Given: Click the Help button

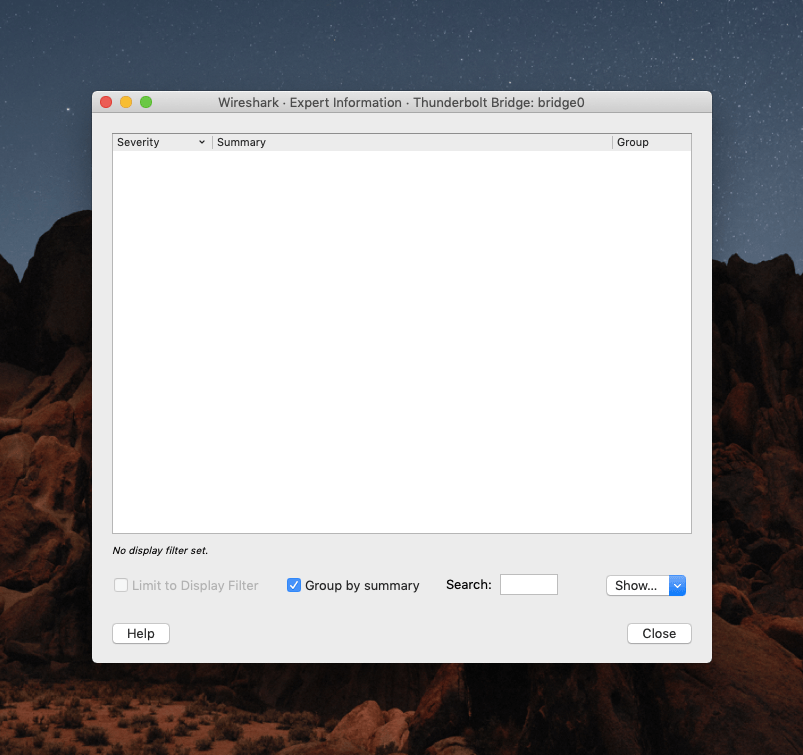Looking at the screenshot, I should coord(141,634).
